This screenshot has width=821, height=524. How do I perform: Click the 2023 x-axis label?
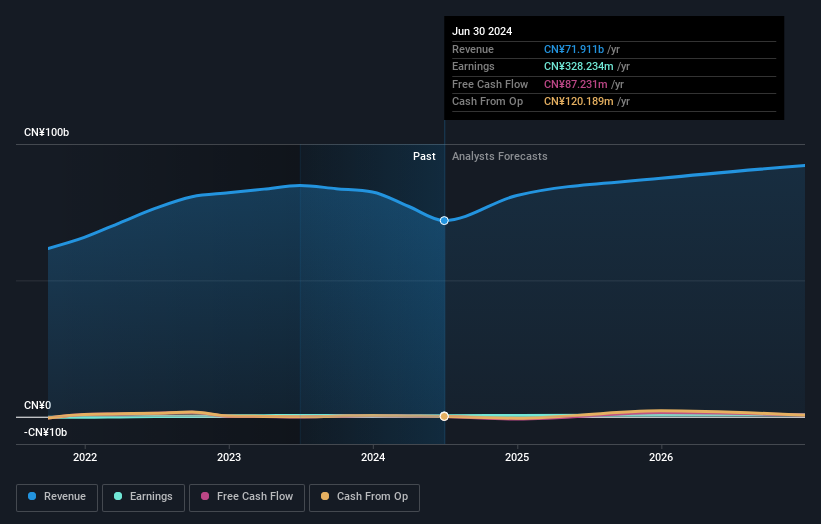(x=229, y=457)
